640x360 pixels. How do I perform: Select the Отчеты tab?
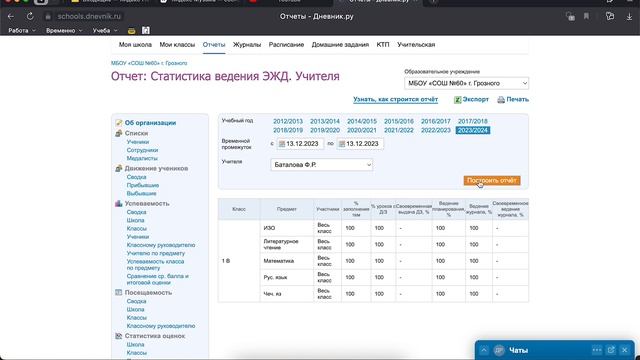pos(214,45)
